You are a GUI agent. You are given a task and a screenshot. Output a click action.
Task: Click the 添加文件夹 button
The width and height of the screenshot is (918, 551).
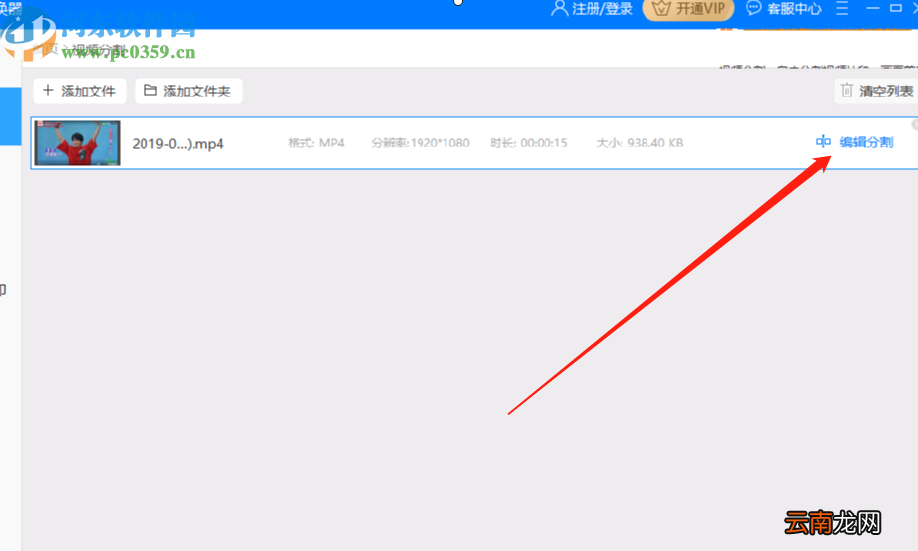click(189, 91)
